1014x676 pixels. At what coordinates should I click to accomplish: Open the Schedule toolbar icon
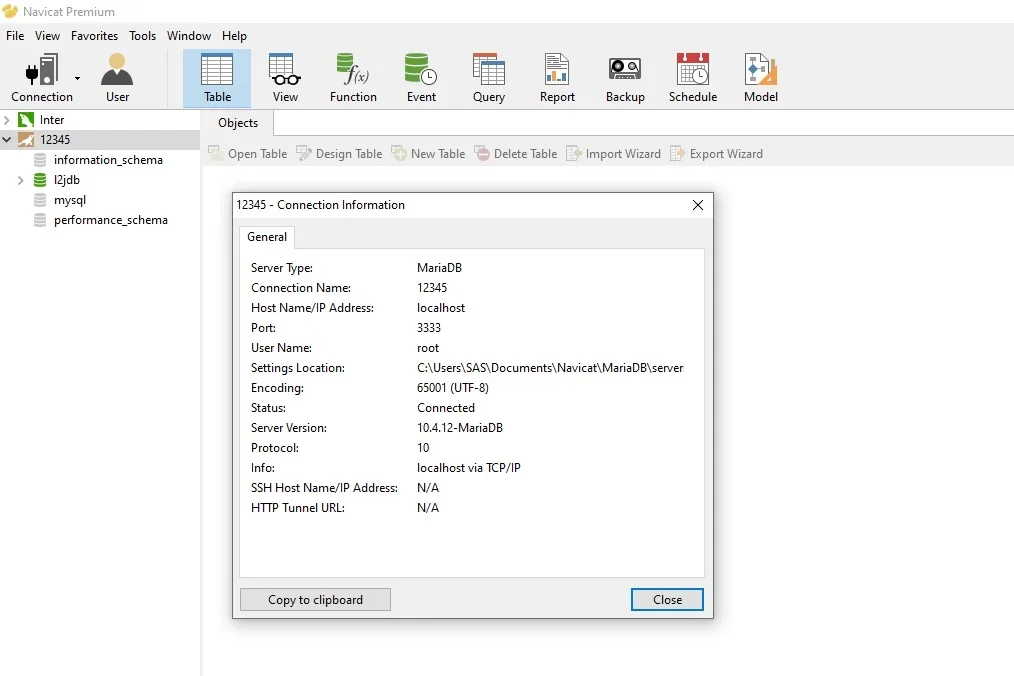coord(693,78)
